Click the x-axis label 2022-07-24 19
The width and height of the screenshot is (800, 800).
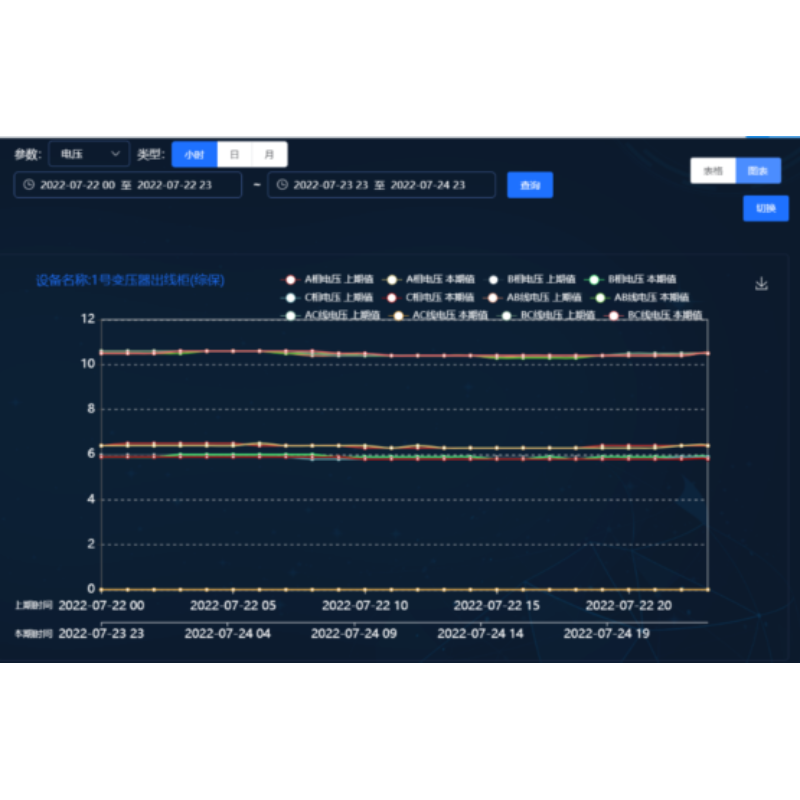pyautogui.click(x=607, y=634)
